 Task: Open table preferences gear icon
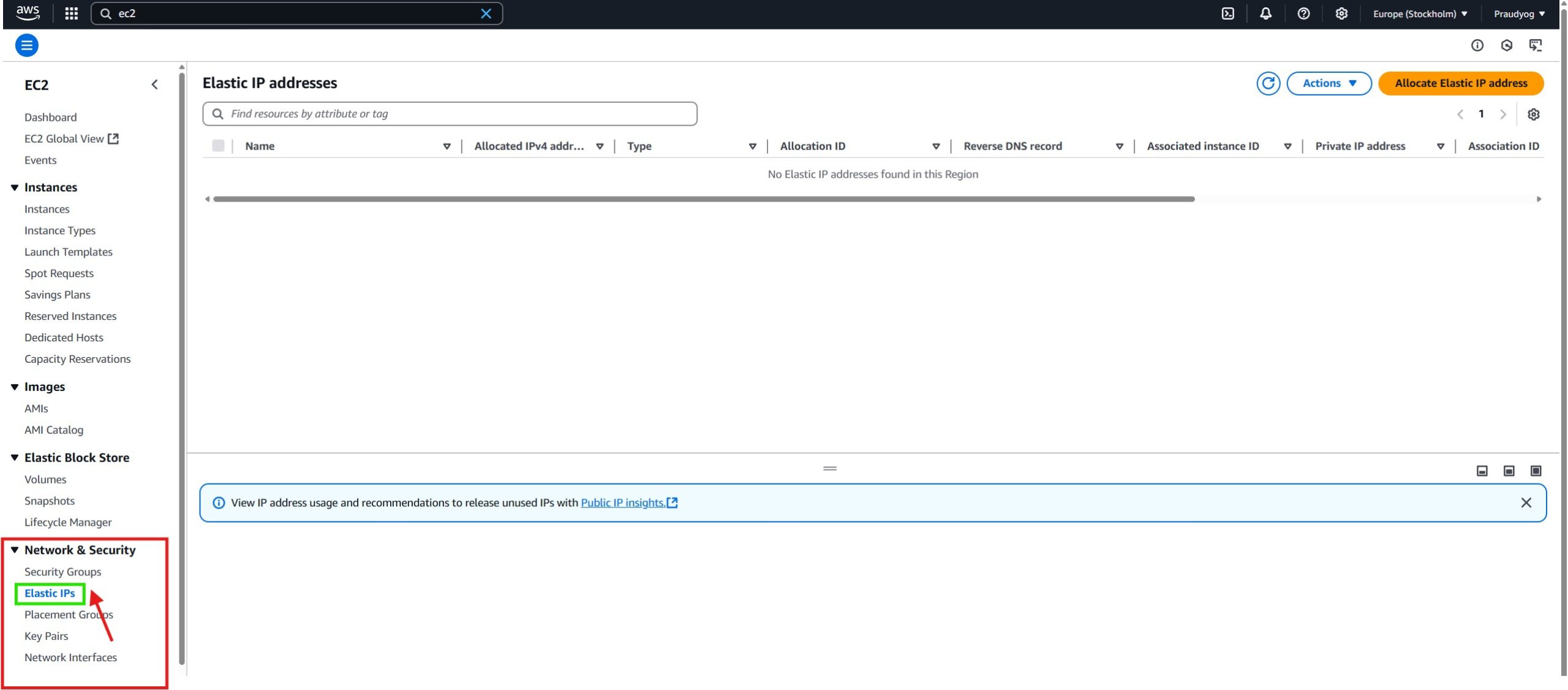[x=1533, y=114]
